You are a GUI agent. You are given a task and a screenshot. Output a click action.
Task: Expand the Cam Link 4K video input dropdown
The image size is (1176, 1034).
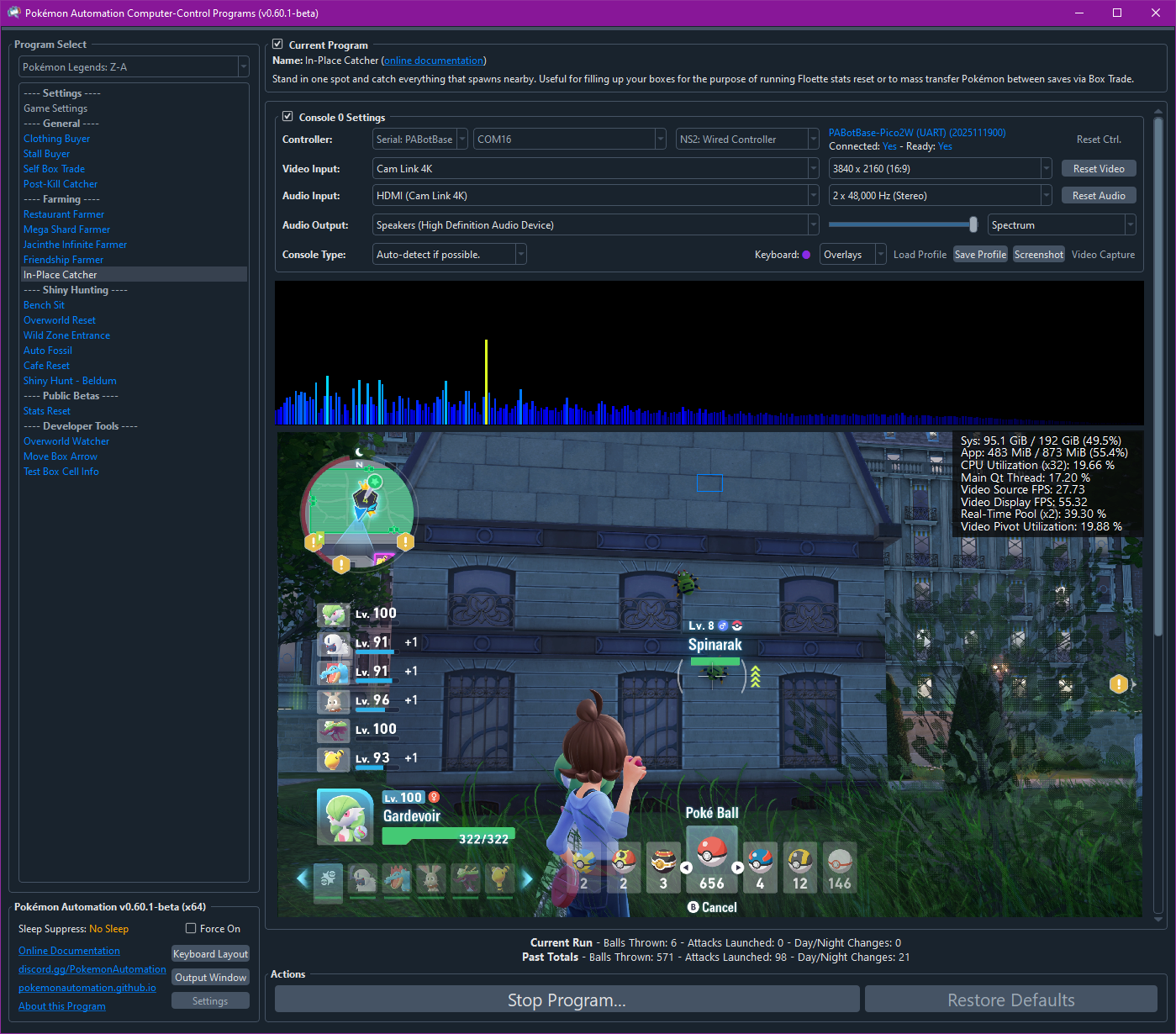(x=595, y=169)
